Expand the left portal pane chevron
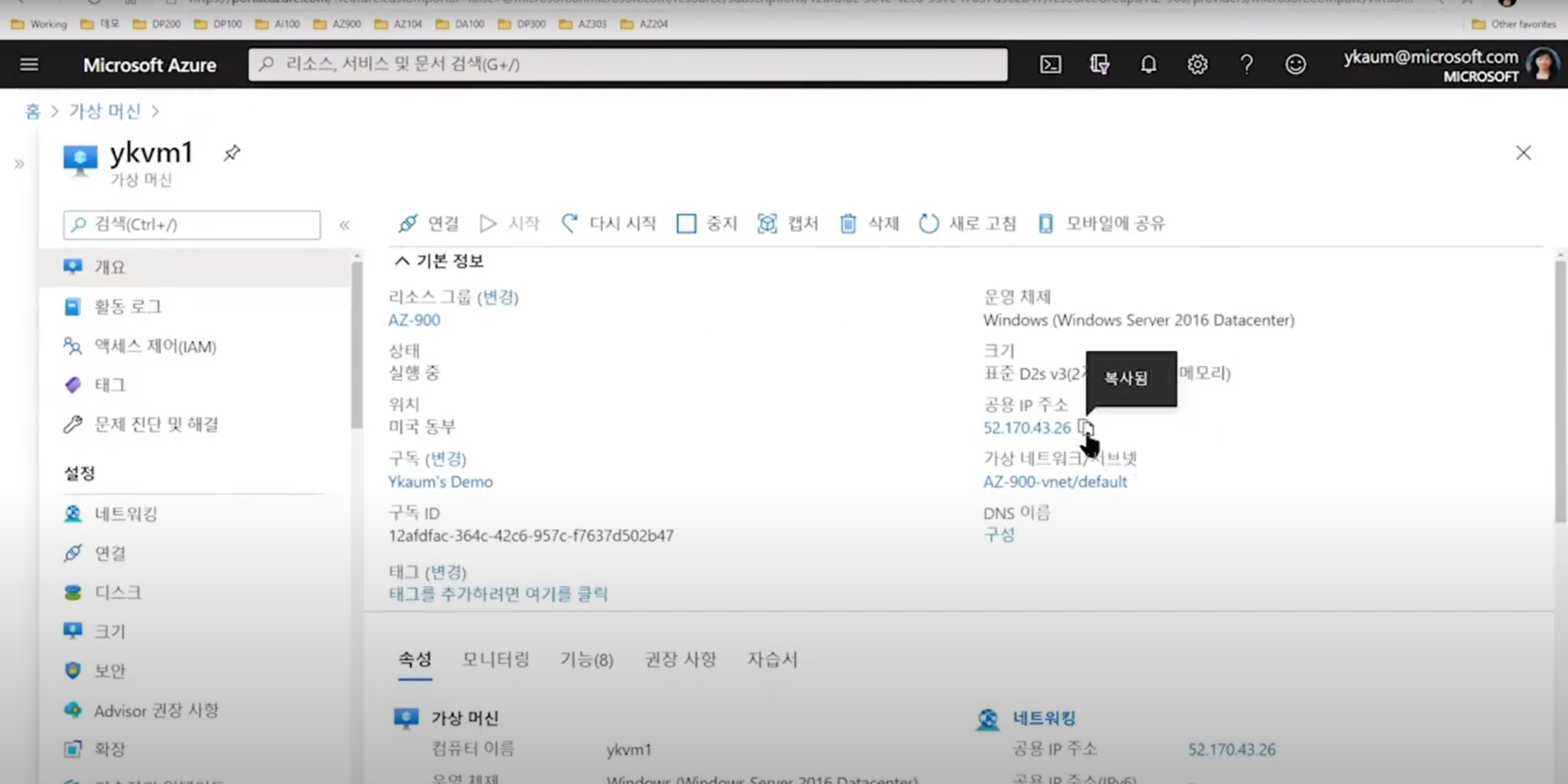 19,164
